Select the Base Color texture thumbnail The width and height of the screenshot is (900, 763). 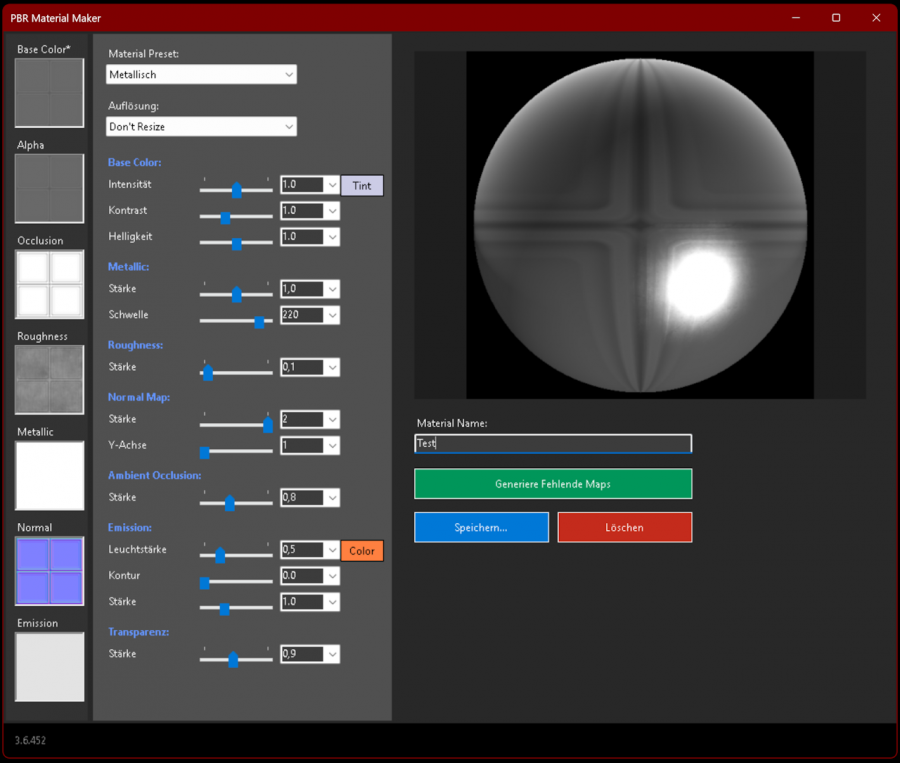coord(49,93)
